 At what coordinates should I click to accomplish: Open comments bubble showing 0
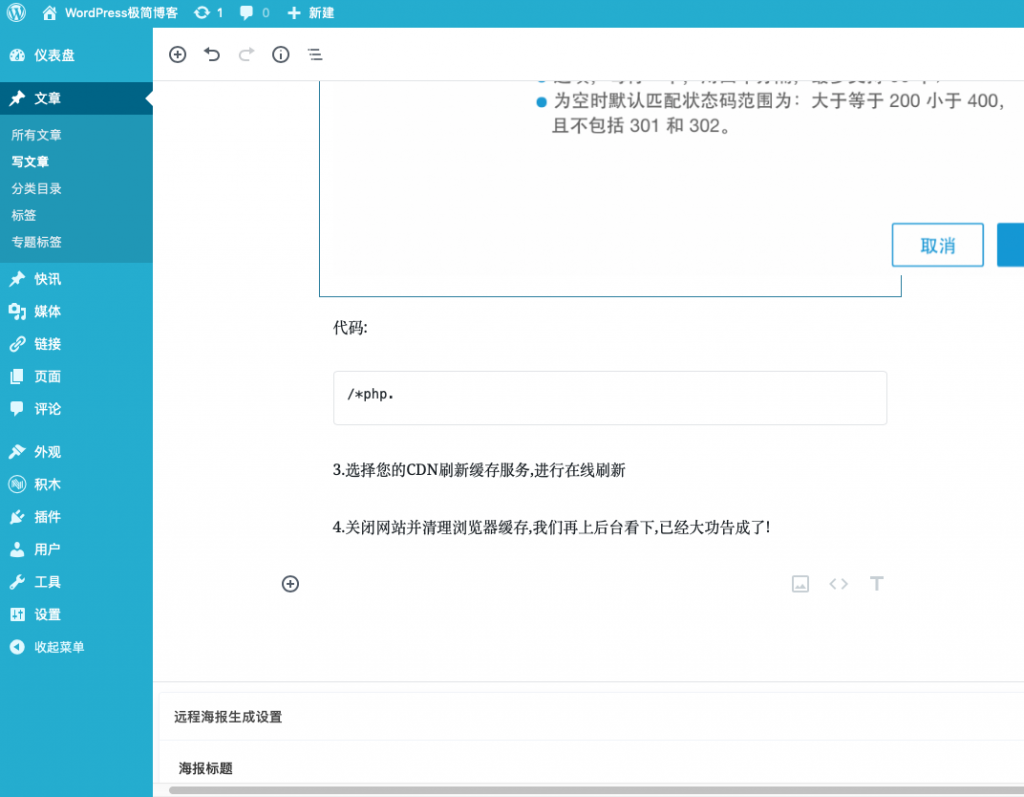point(255,12)
